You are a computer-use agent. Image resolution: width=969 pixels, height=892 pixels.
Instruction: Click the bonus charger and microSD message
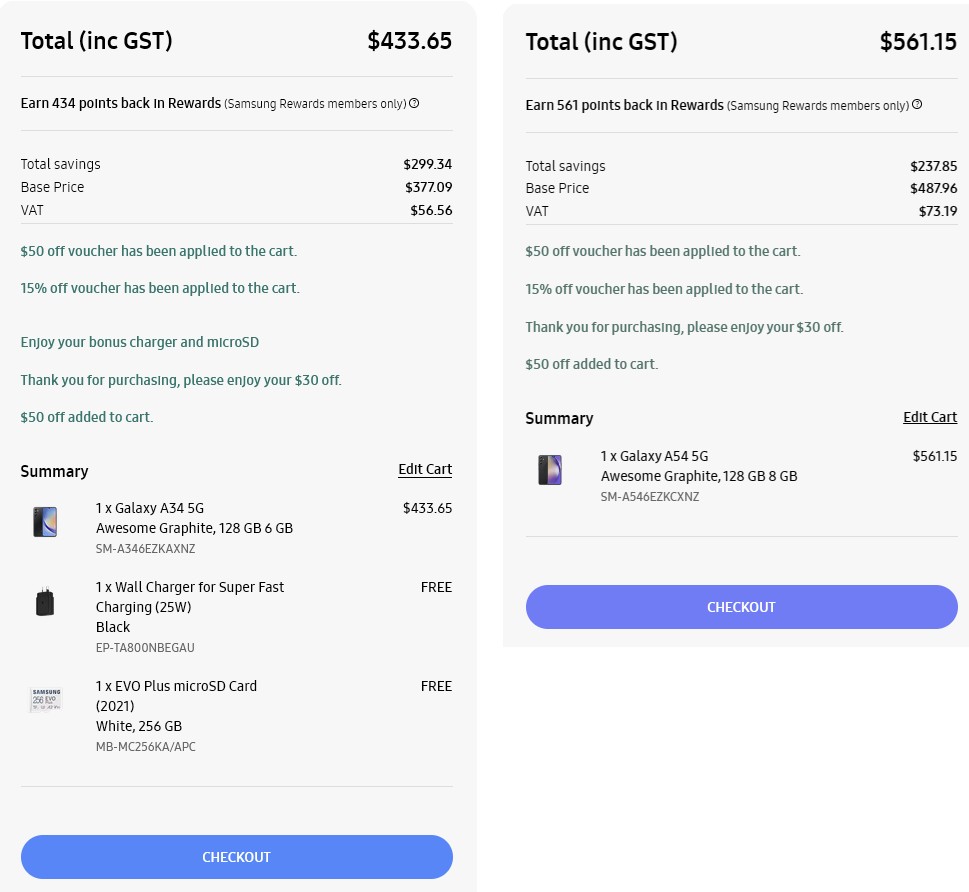tap(140, 342)
